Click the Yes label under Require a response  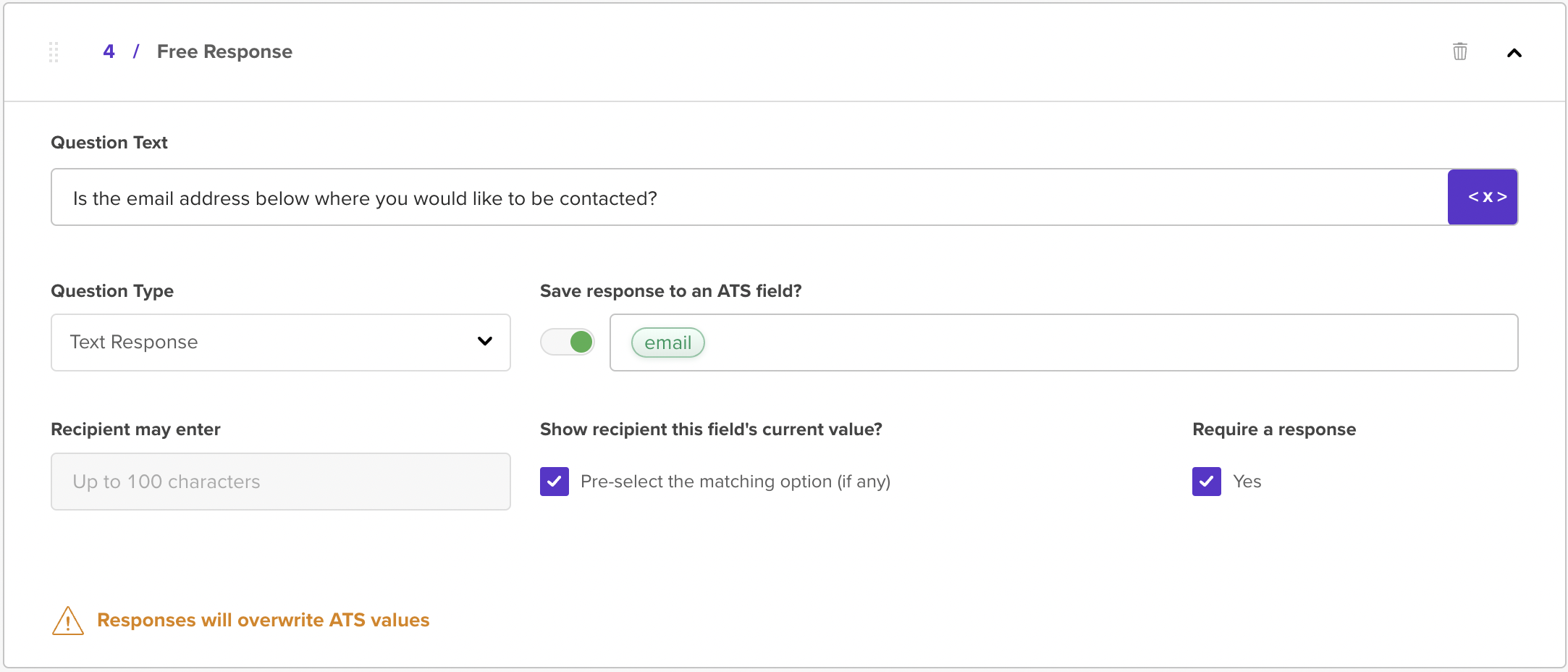1247,482
